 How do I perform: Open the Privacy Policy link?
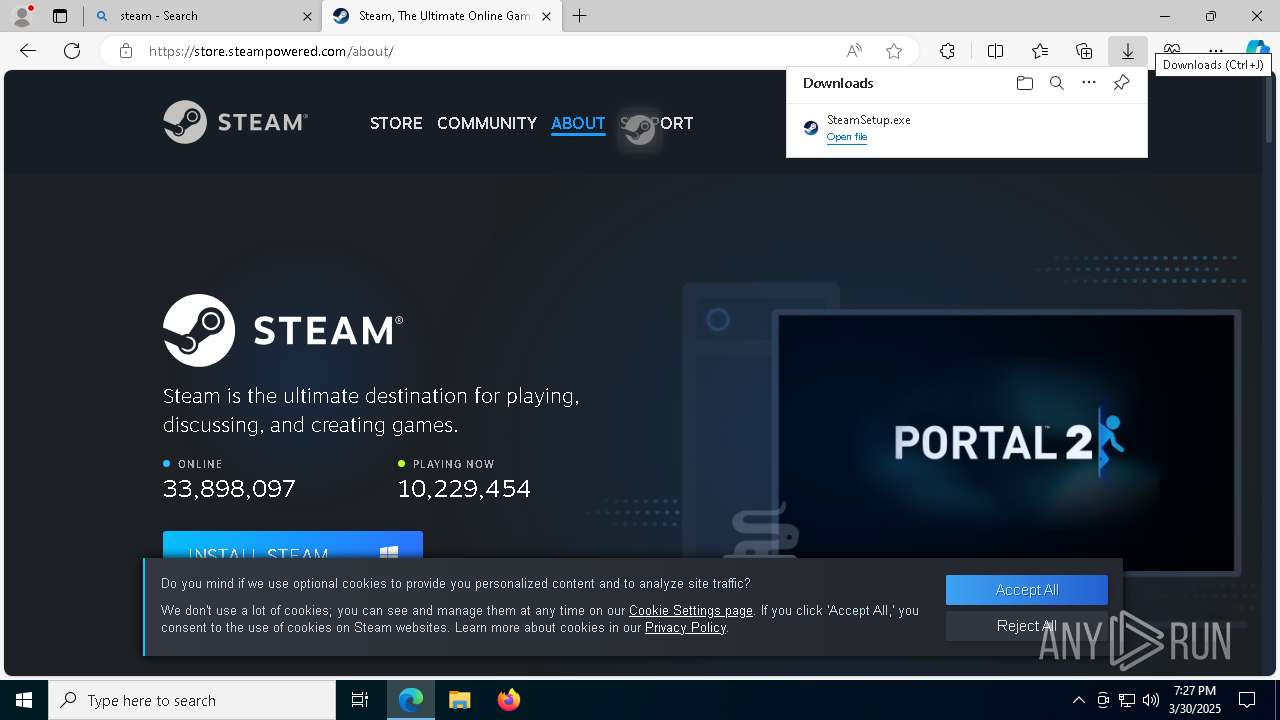pyautogui.click(x=685, y=627)
